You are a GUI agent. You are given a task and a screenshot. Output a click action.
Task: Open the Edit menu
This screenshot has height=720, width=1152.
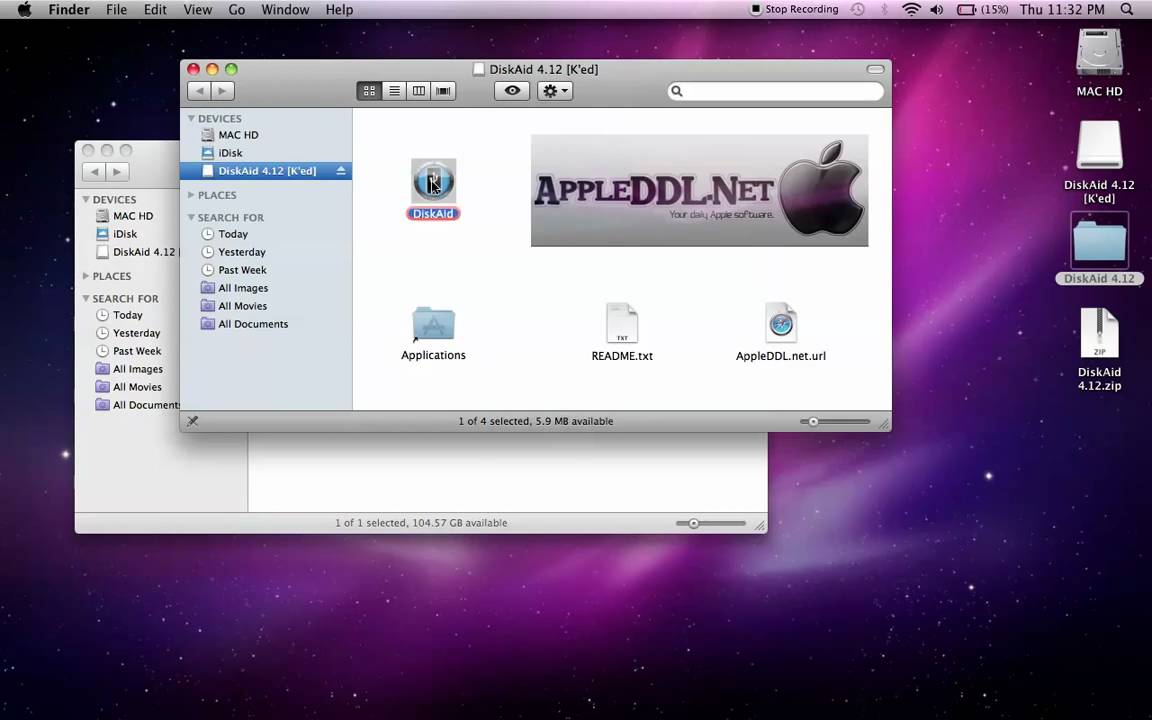coord(155,10)
